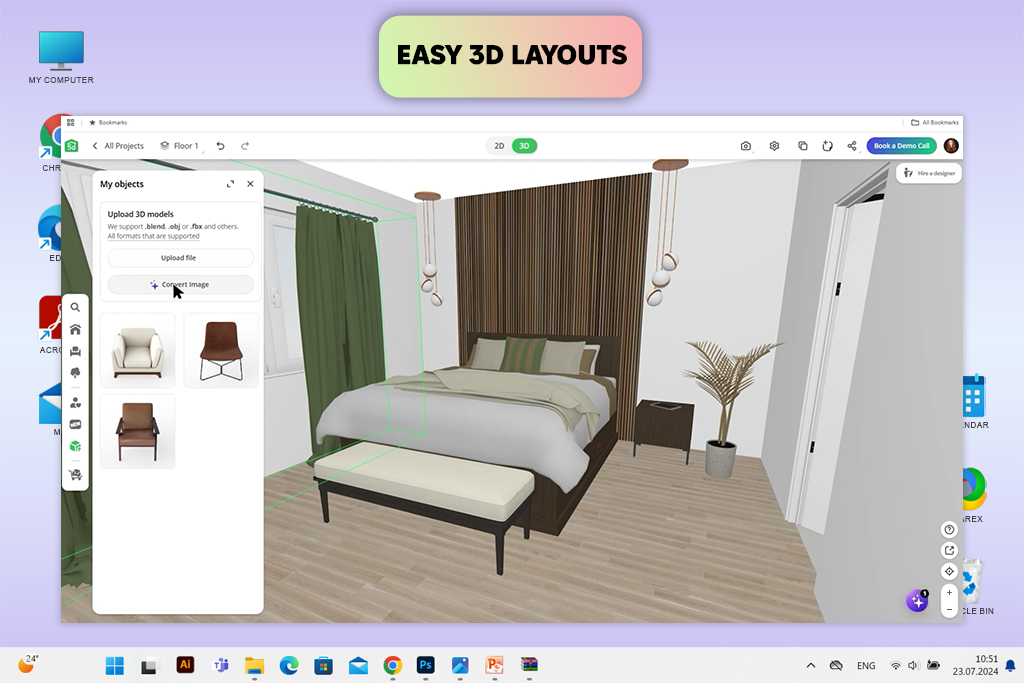
Task: Click the Bookmarks star item
Action: (x=108, y=122)
